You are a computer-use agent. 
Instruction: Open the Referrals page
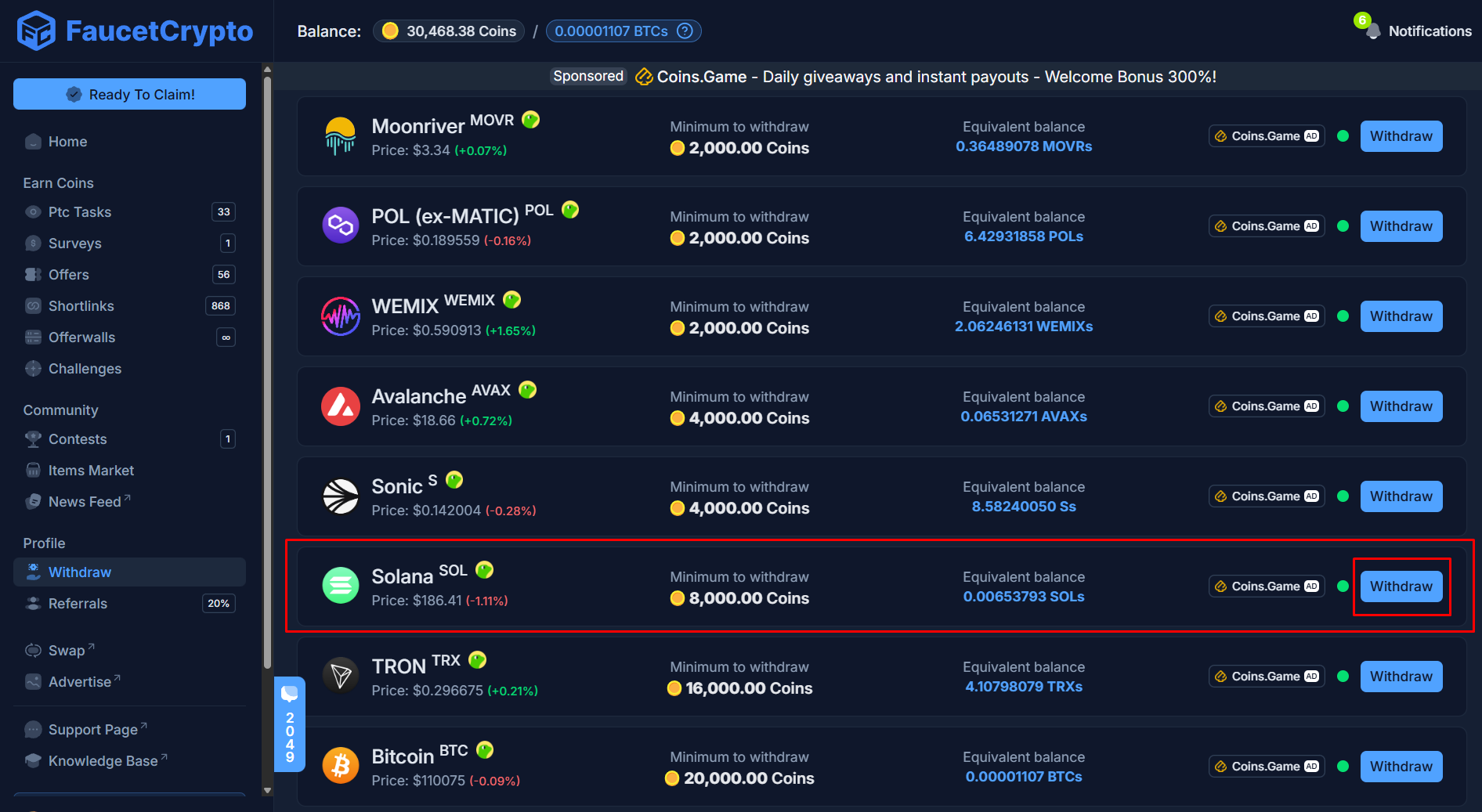pos(78,603)
